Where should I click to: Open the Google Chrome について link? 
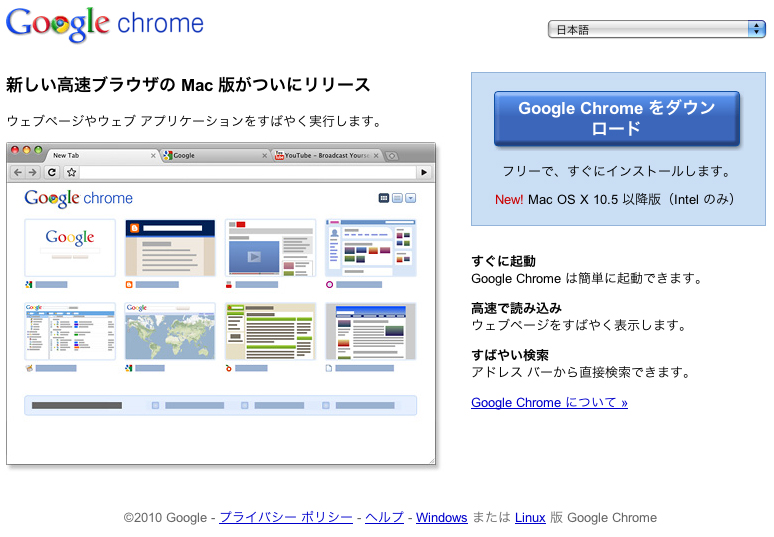549,403
